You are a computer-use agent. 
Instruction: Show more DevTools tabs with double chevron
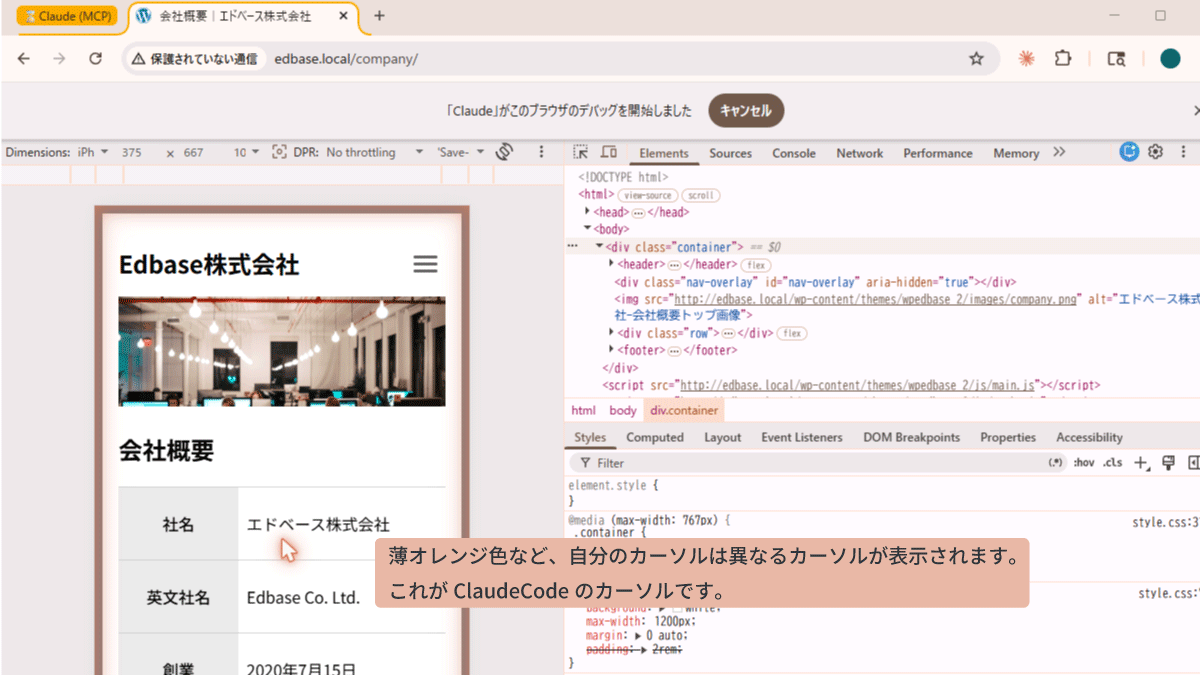tap(1059, 152)
